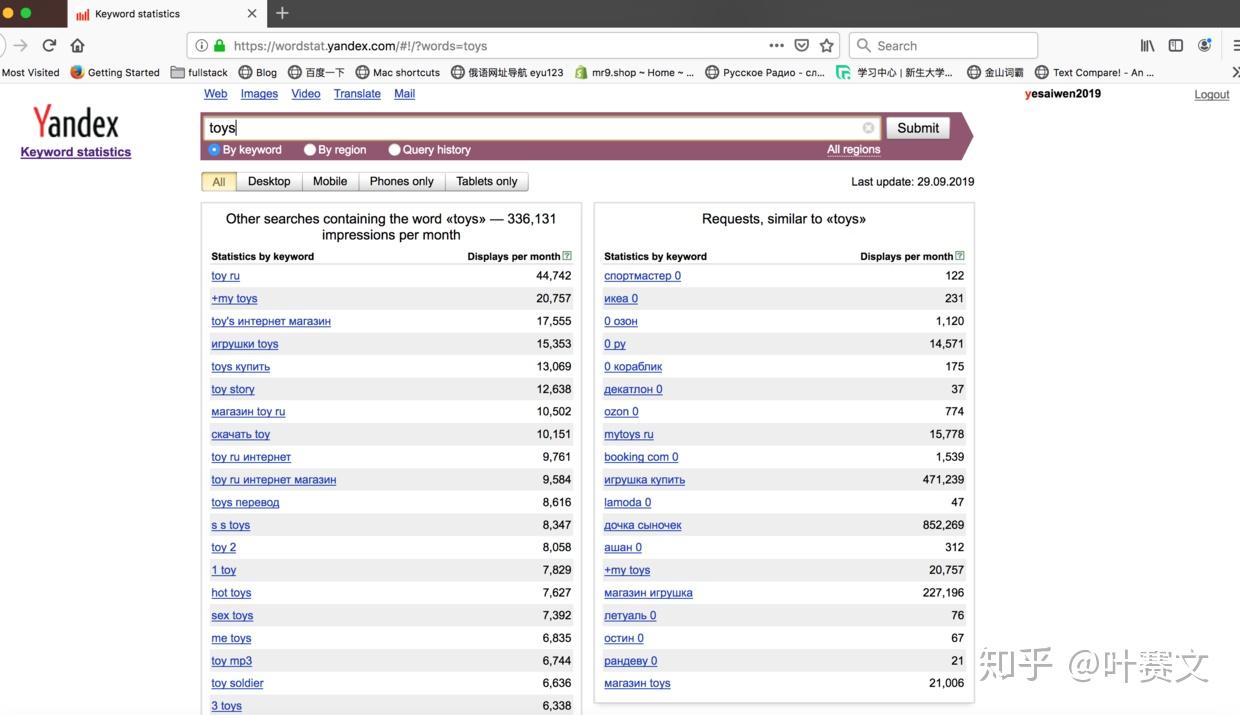Open the Firefox account icon
Viewport: 1240px width, 715px height.
pyautogui.click(x=1205, y=45)
